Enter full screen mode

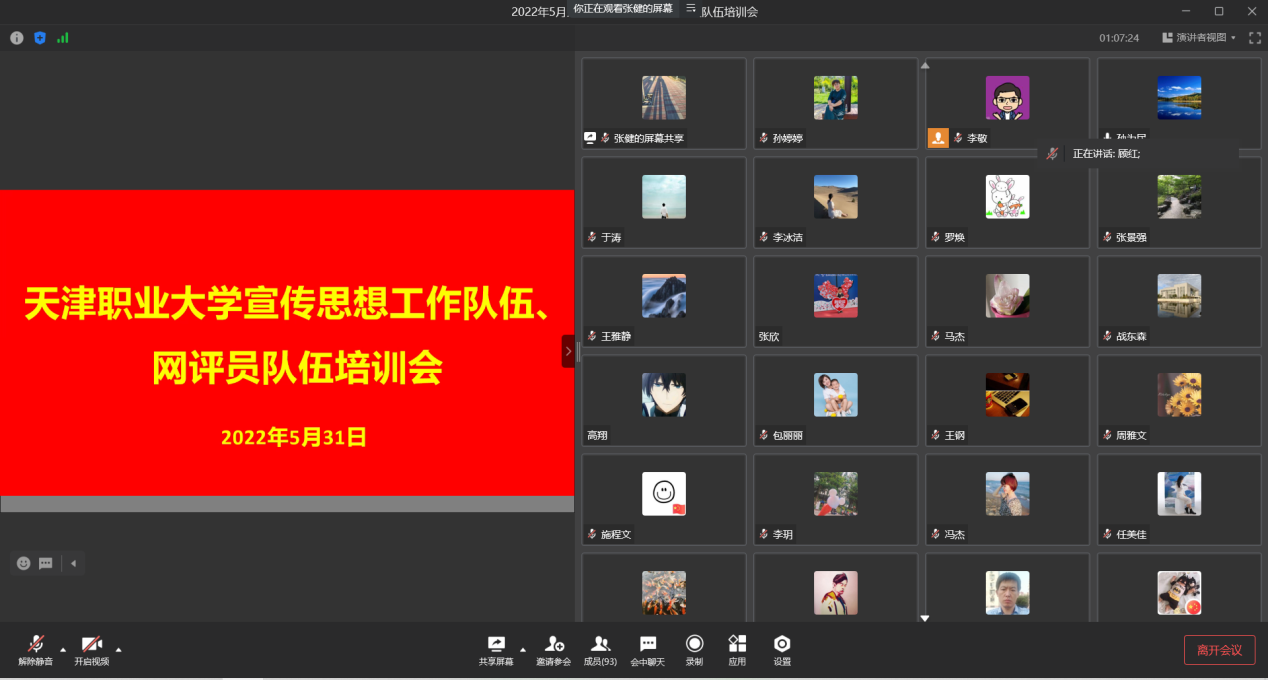(x=1254, y=38)
